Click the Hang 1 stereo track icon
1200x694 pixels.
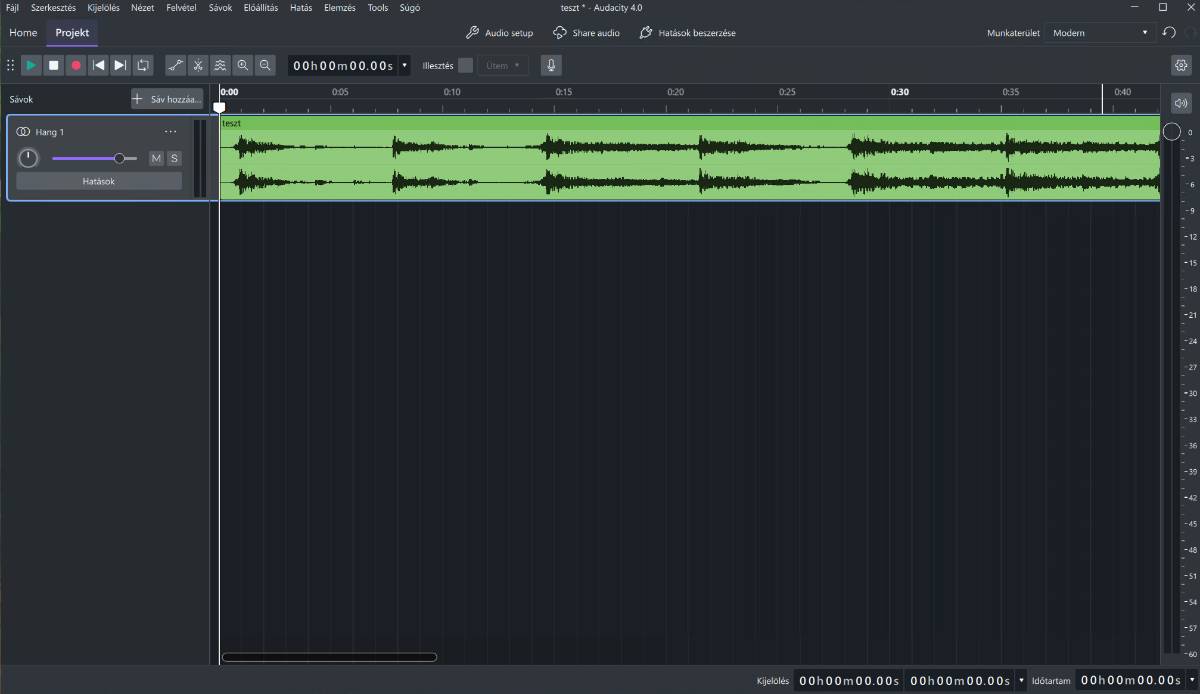[x=24, y=132]
